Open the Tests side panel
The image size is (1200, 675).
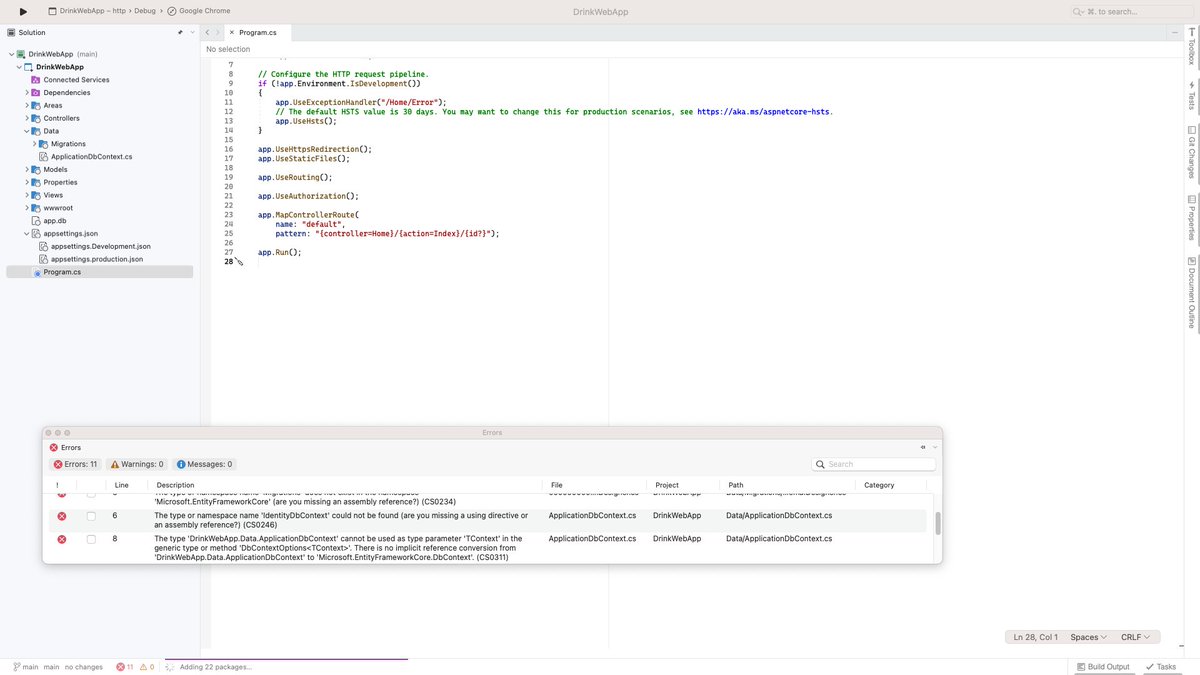coord(1191,96)
